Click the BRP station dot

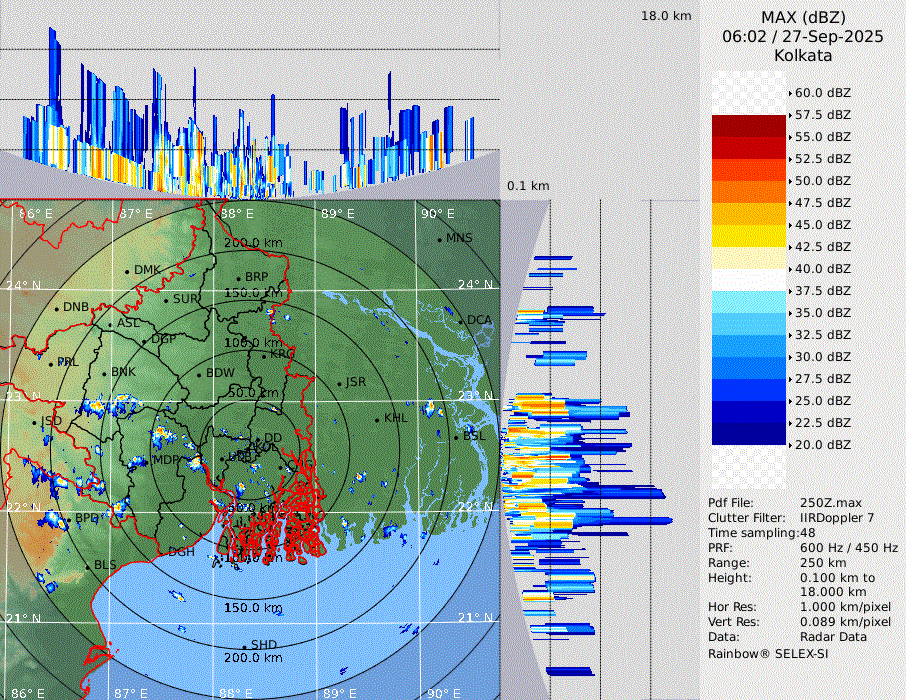pos(238,278)
